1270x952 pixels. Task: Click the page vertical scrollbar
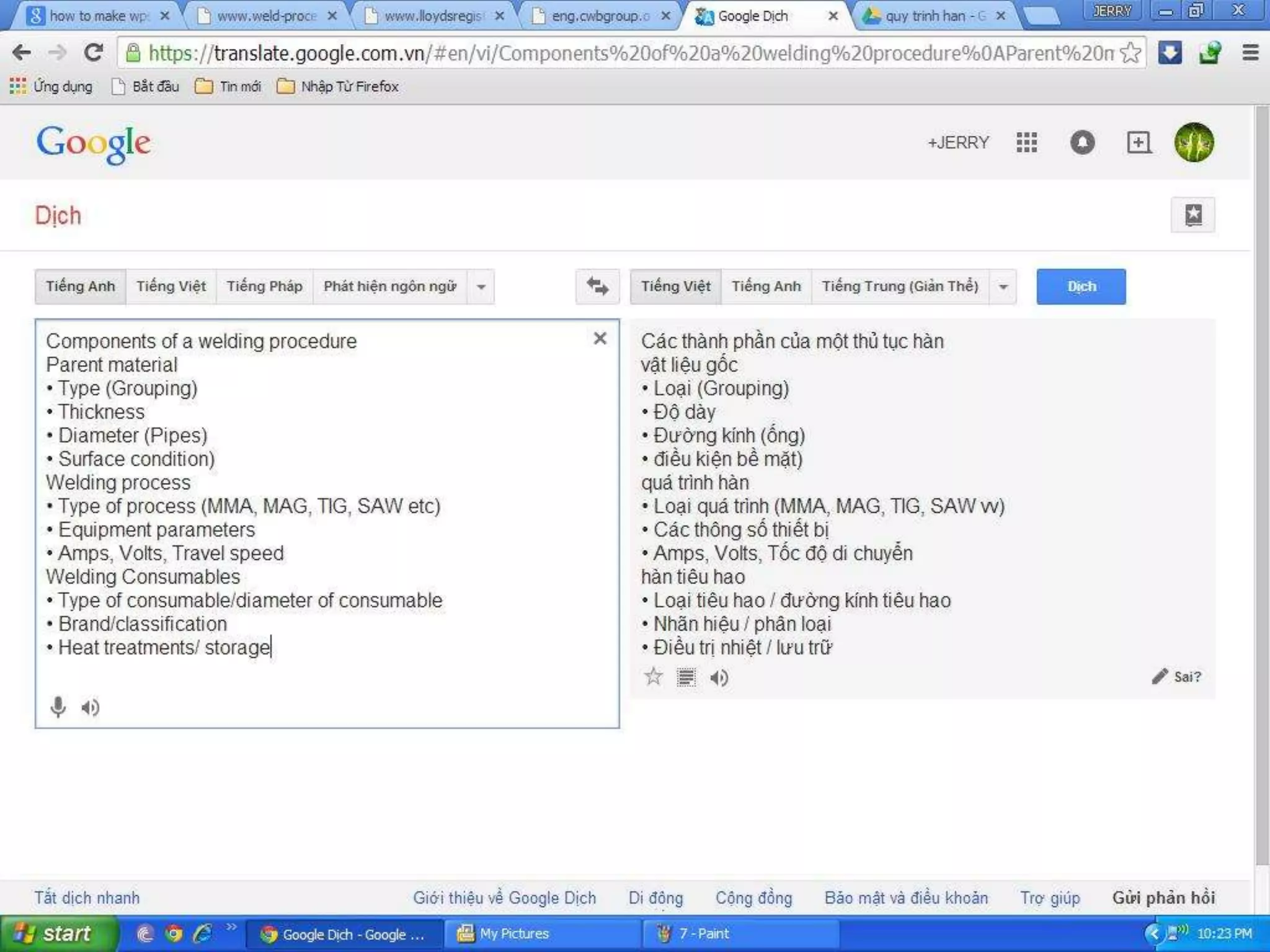click(1262, 483)
